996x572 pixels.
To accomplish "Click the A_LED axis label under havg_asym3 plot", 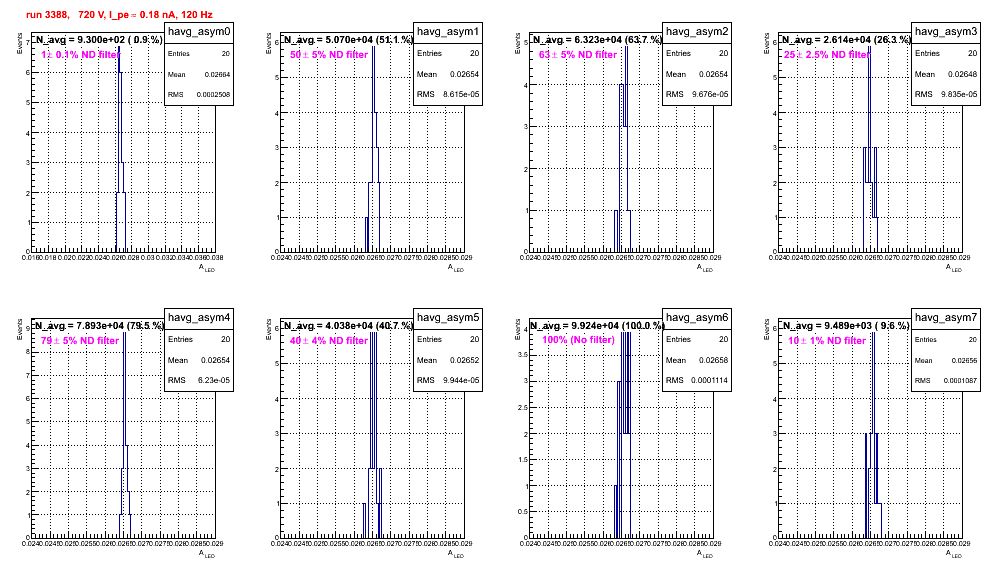I will pos(954,269).
